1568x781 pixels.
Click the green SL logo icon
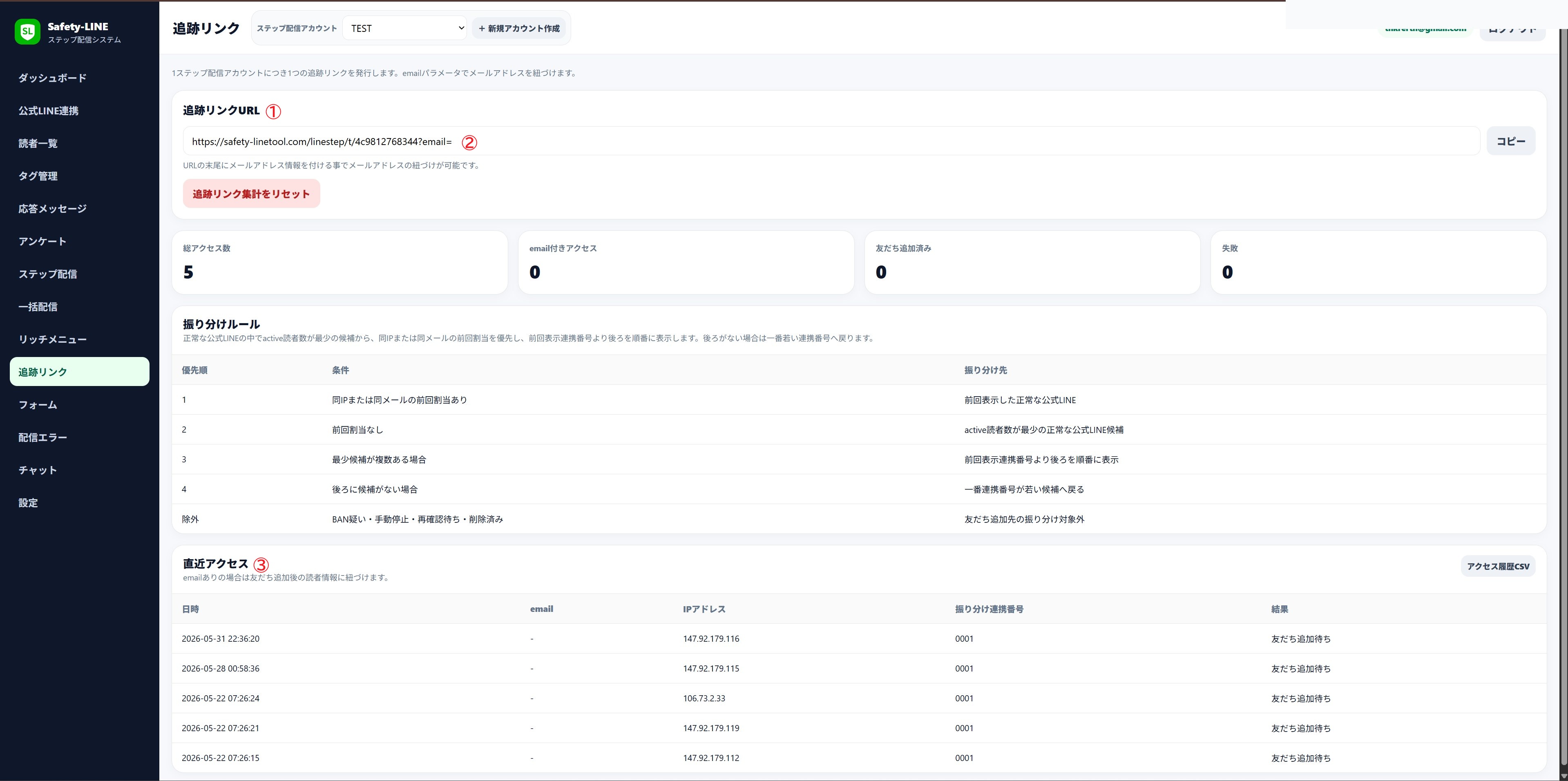coord(27,31)
